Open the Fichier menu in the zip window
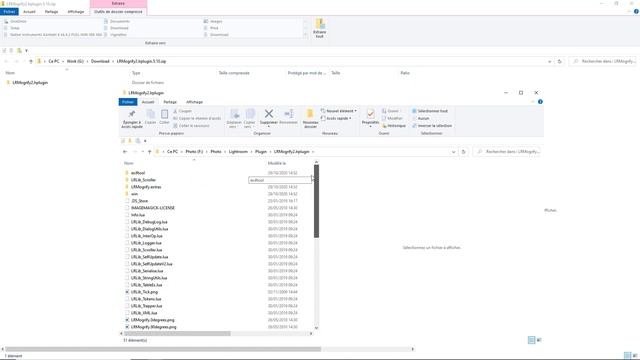 pos(9,12)
